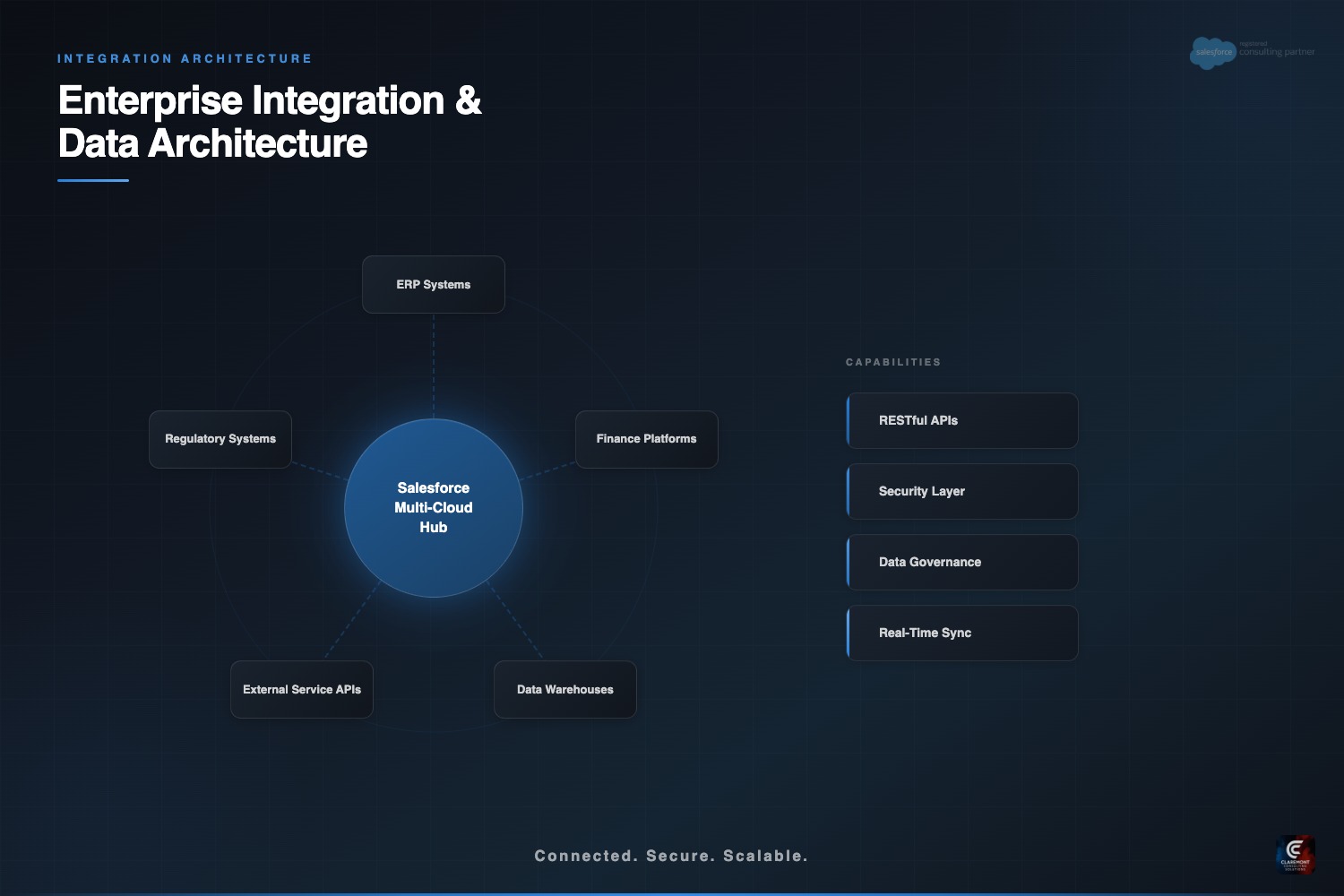Select the External Service APIs node
Viewport: 1344px width, 896px height.
coord(302,690)
